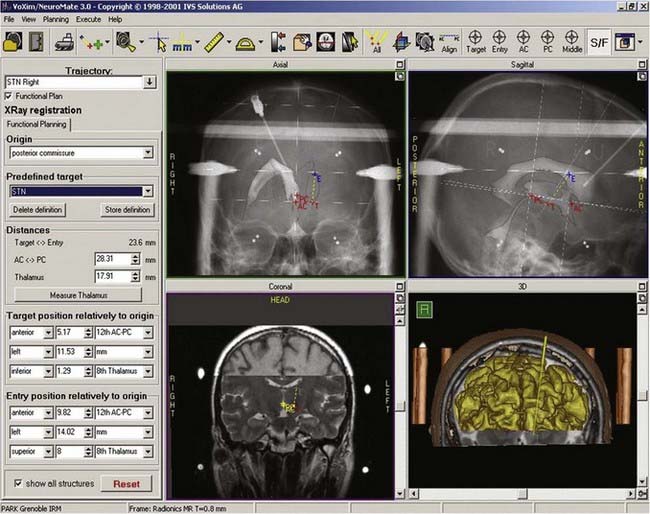The image size is (650, 514).
Task: Open the Origin posterior commissure dropdown
Action: pos(148,153)
